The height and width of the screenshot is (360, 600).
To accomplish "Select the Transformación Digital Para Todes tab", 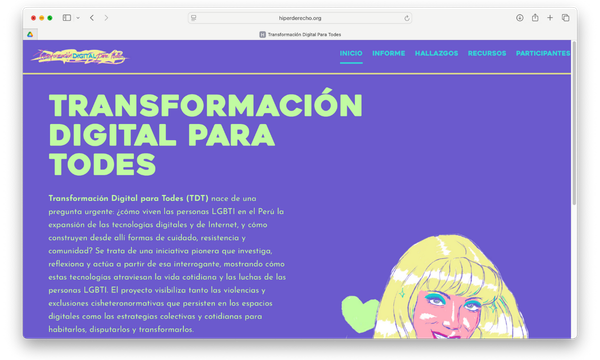I will (300, 34).
